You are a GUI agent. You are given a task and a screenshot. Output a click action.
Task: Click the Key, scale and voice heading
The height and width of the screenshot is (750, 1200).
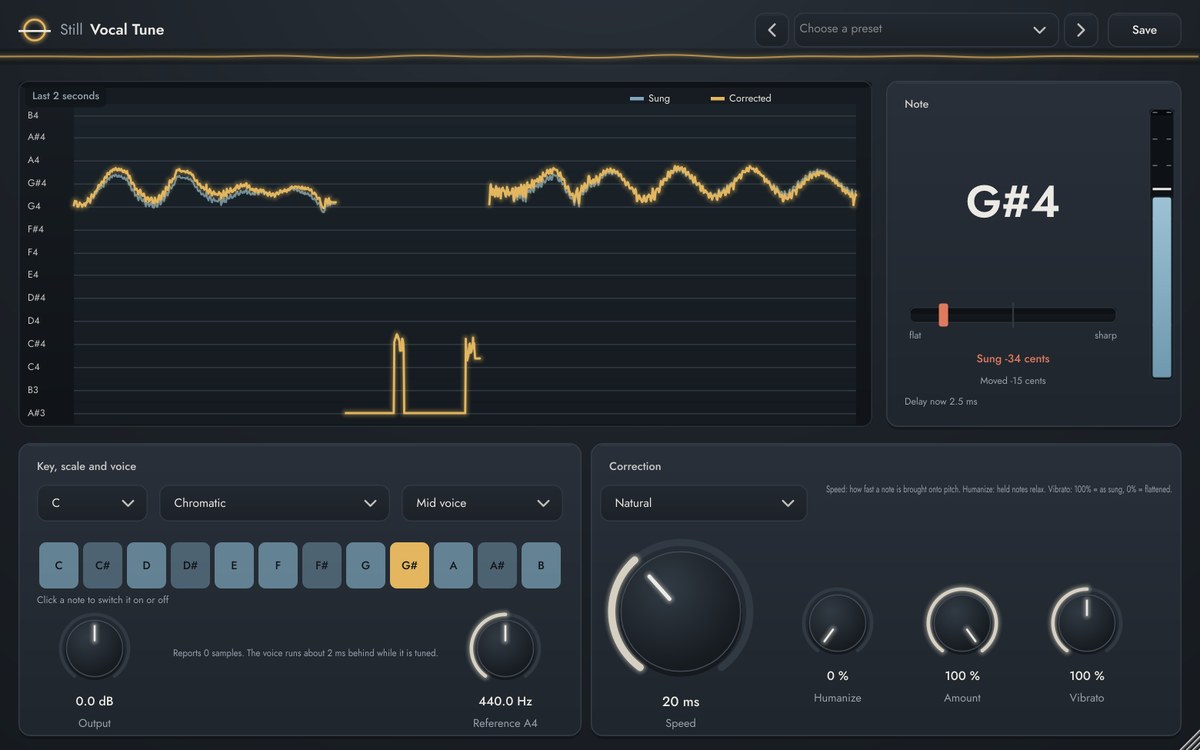87,467
